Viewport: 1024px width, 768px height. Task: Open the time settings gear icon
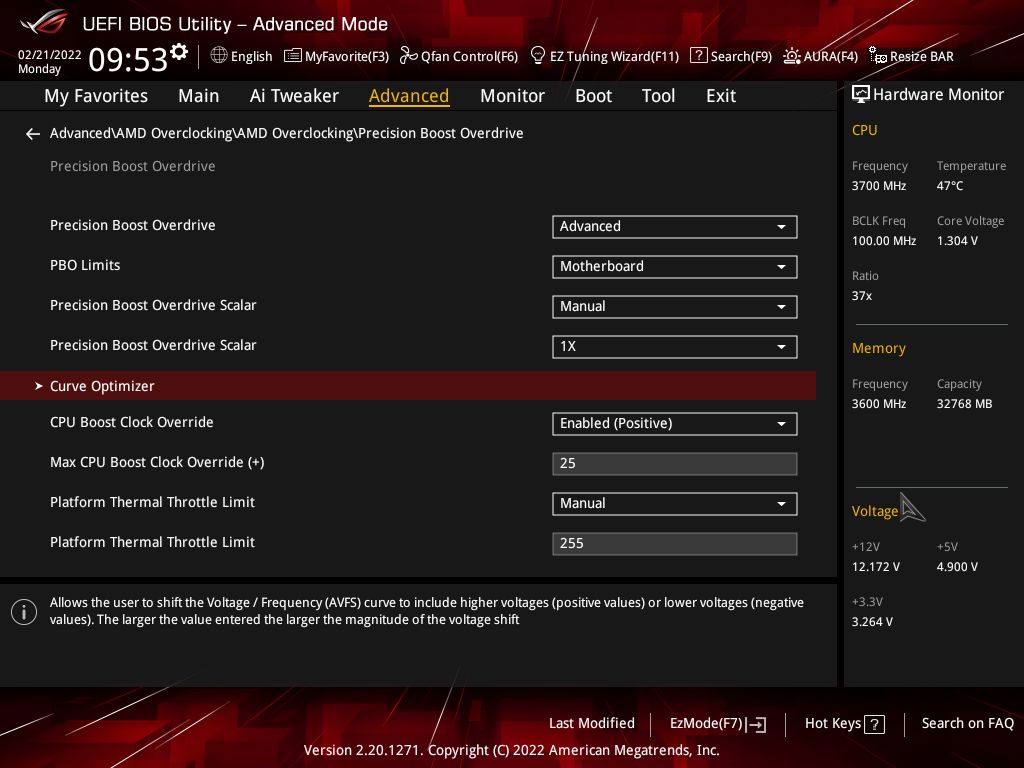pyautogui.click(x=179, y=52)
